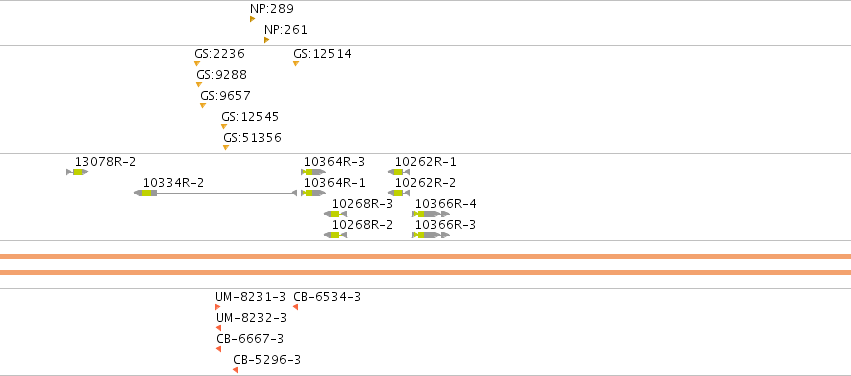Click the 10366R-4 text label
This screenshot has height=376, width=851.
(x=446, y=204)
